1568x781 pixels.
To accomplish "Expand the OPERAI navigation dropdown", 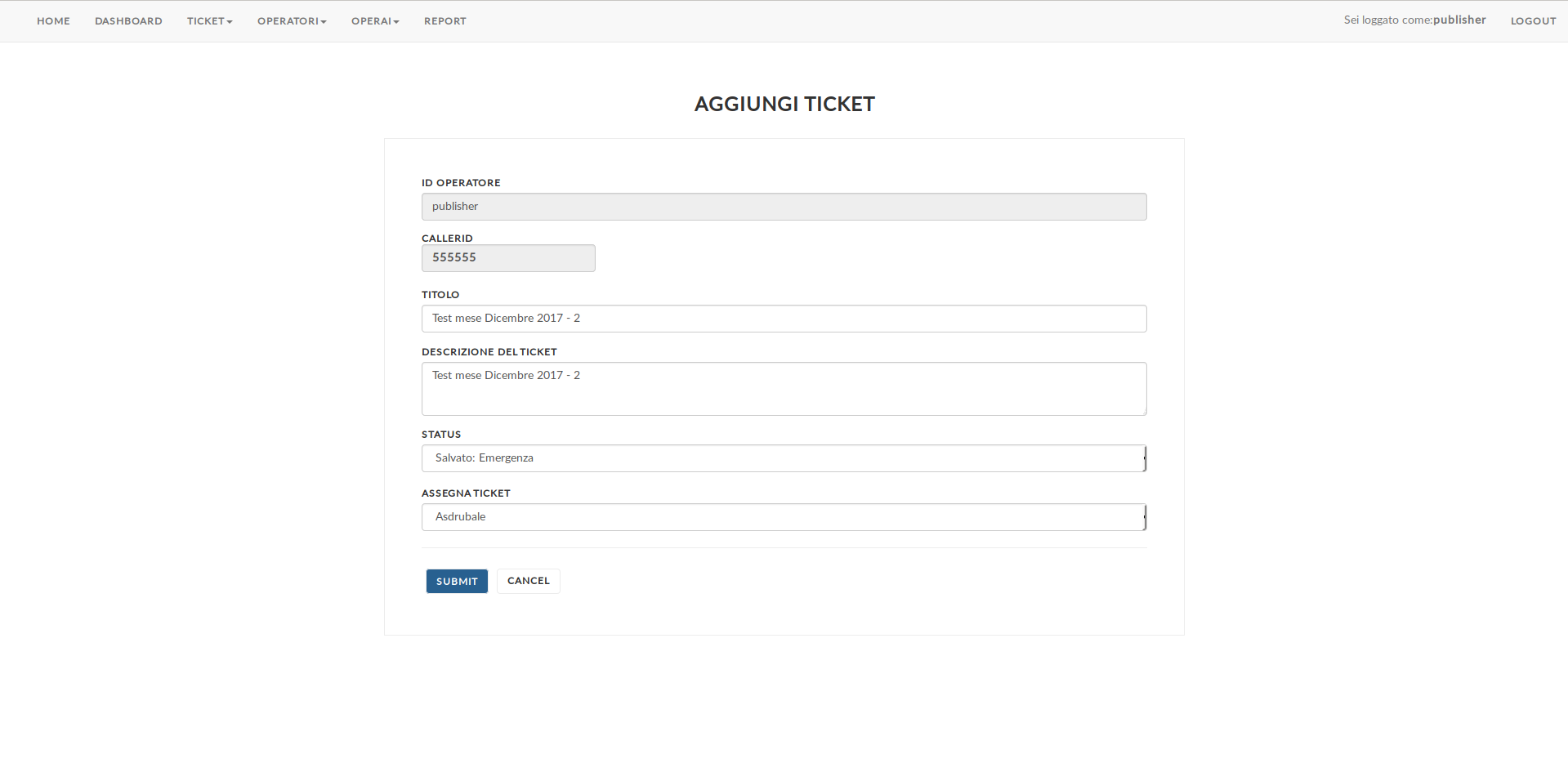I will 375,21.
